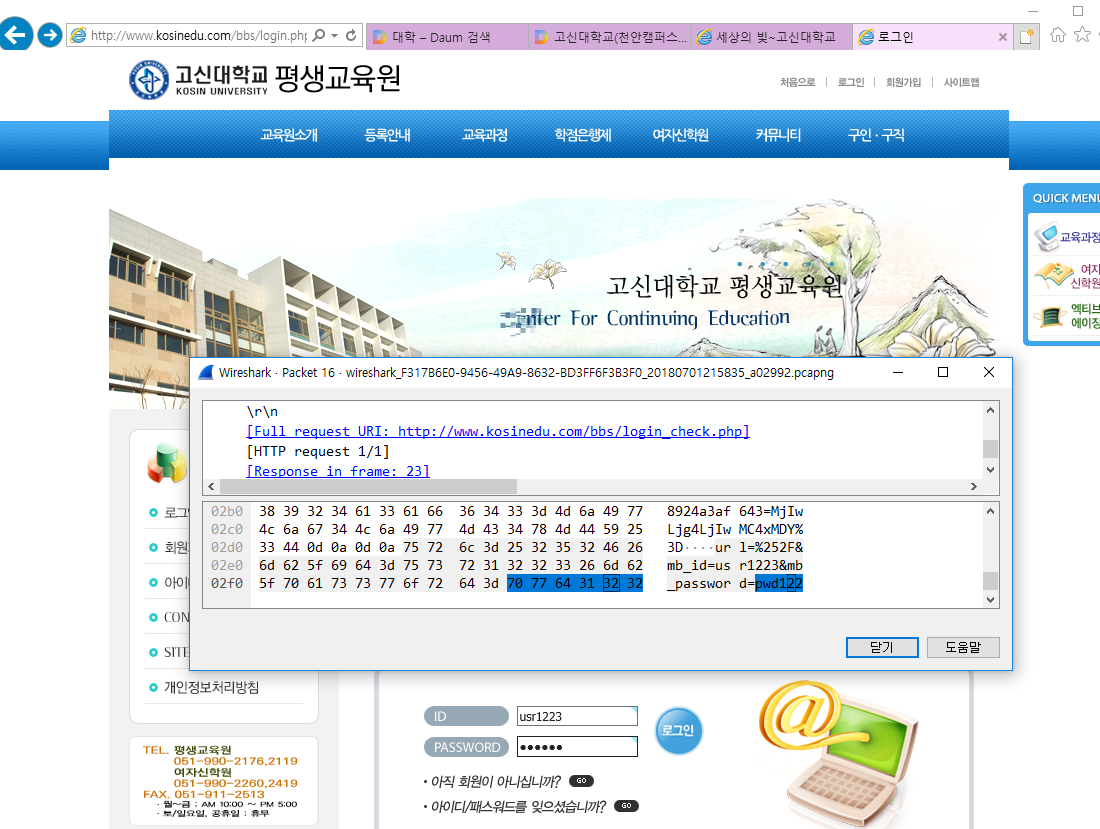The height and width of the screenshot is (829, 1100).
Task: Click detail pane horizontal scroll left arrow
Action: pos(211,486)
